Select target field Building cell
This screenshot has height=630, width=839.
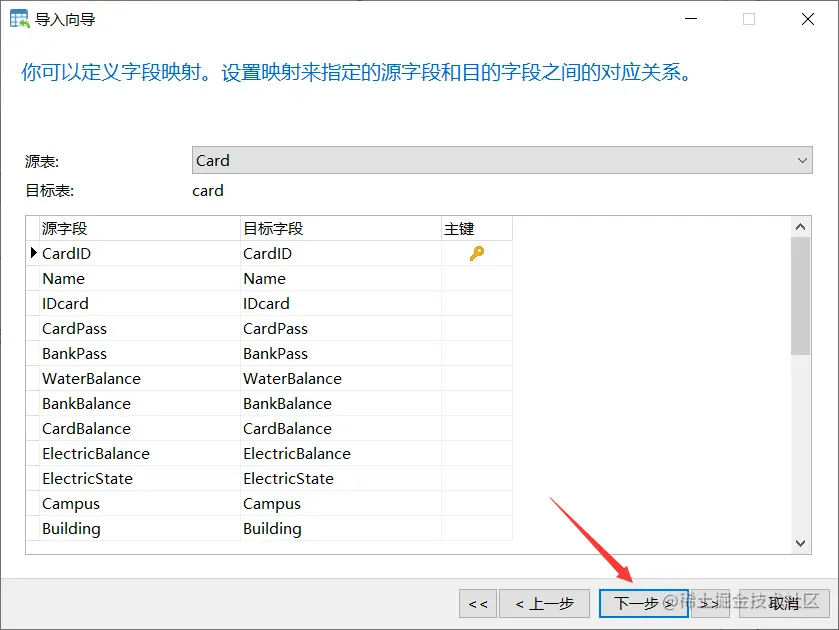(x=341, y=528)
